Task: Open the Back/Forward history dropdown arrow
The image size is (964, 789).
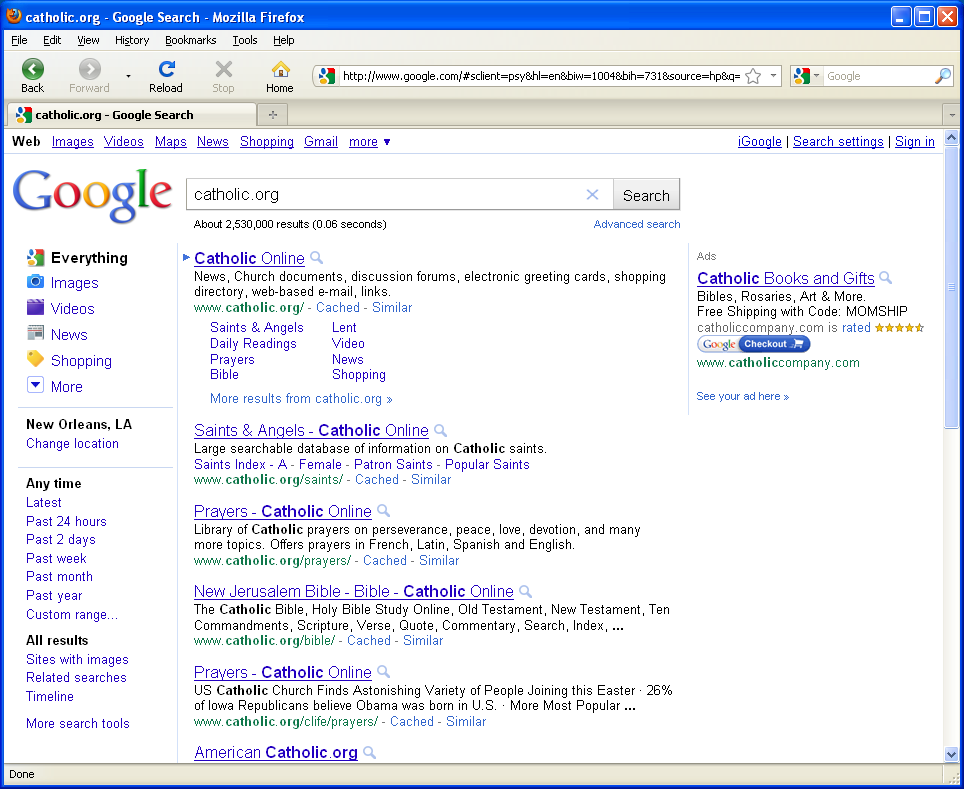Action: [x=128, y=76]
